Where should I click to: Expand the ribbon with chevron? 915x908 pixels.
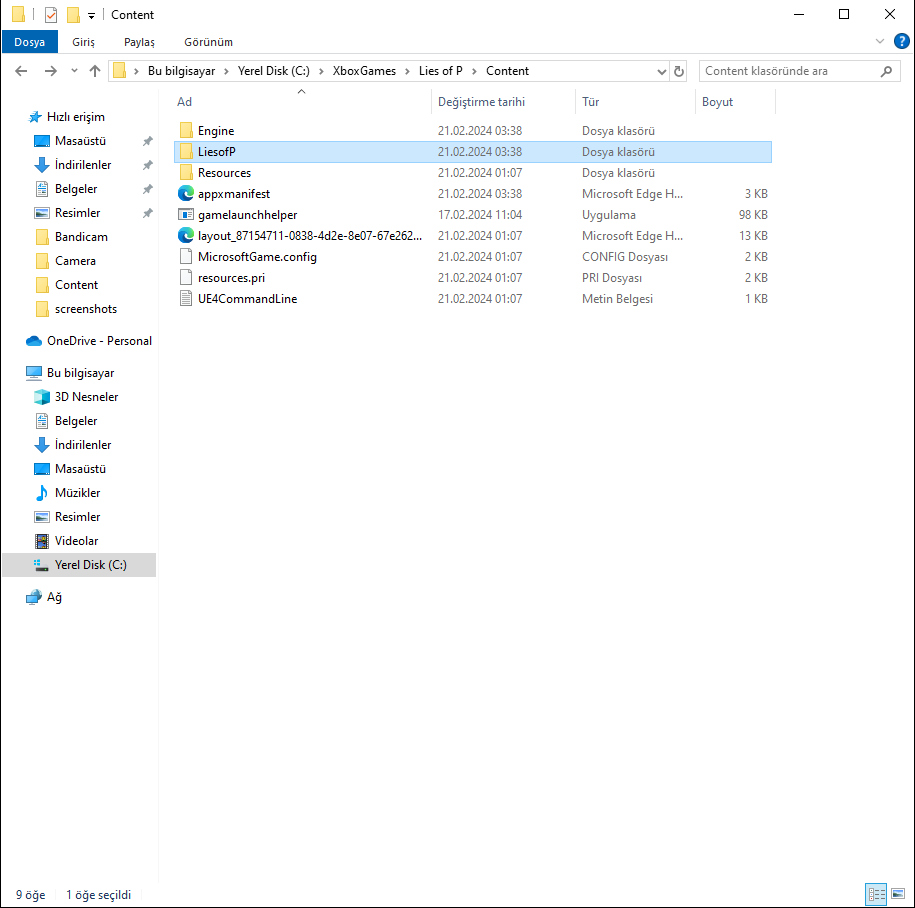(x=879, y=41)
